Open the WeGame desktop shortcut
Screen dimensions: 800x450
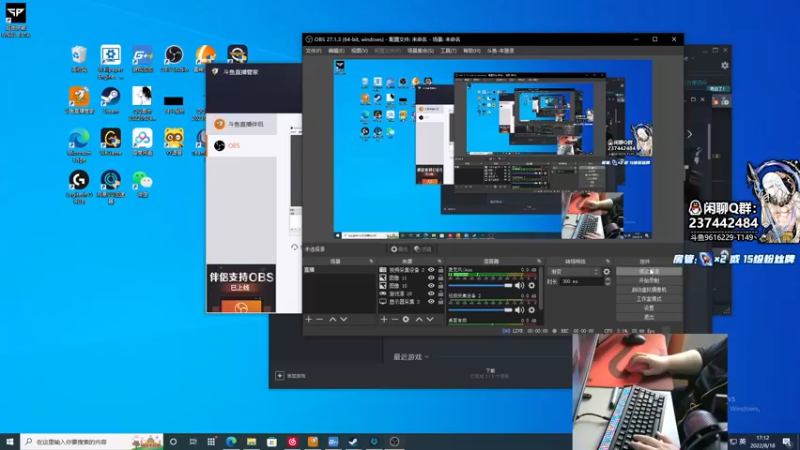111,142
